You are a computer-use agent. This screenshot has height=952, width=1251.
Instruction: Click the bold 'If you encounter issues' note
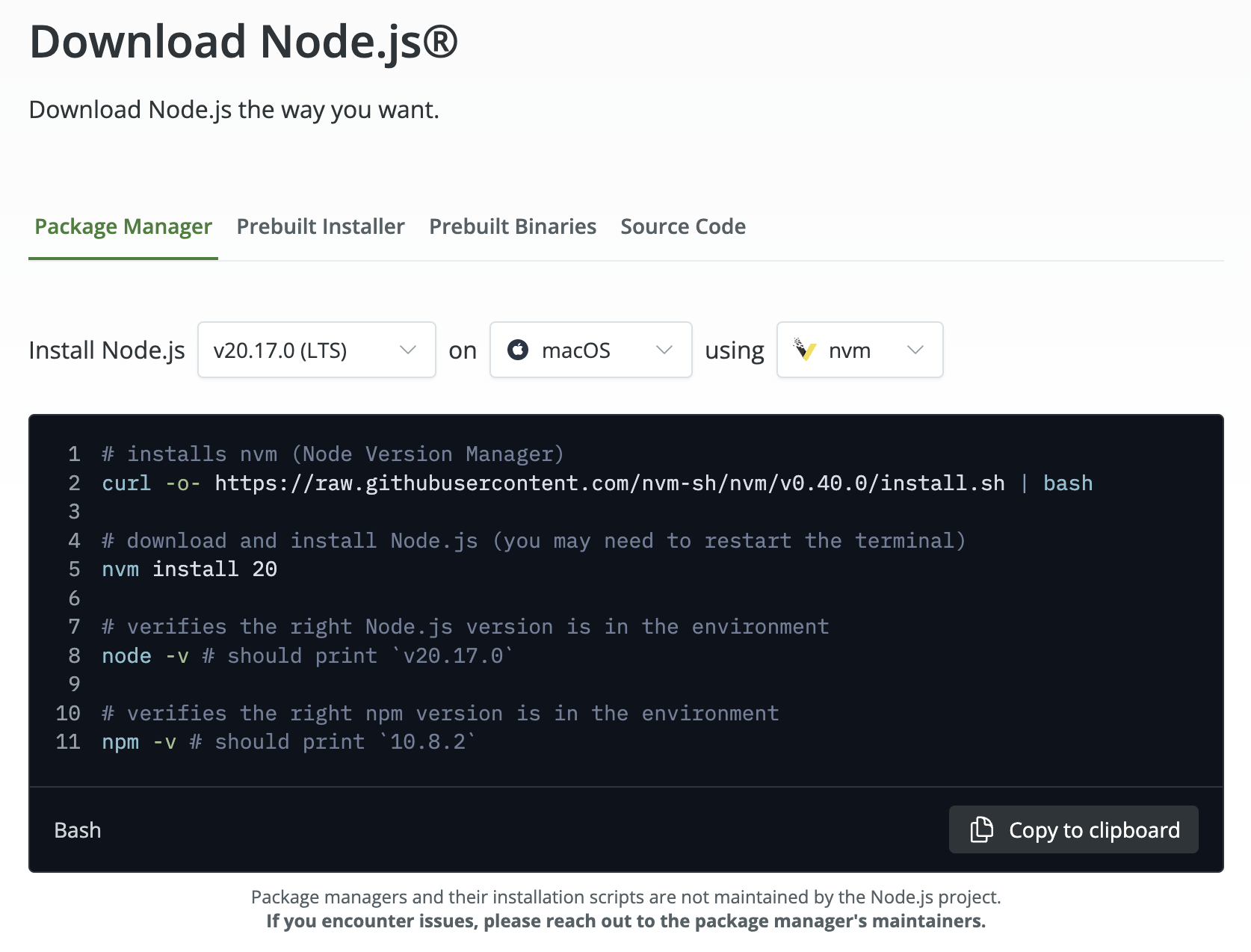click(x=626, y=921)
